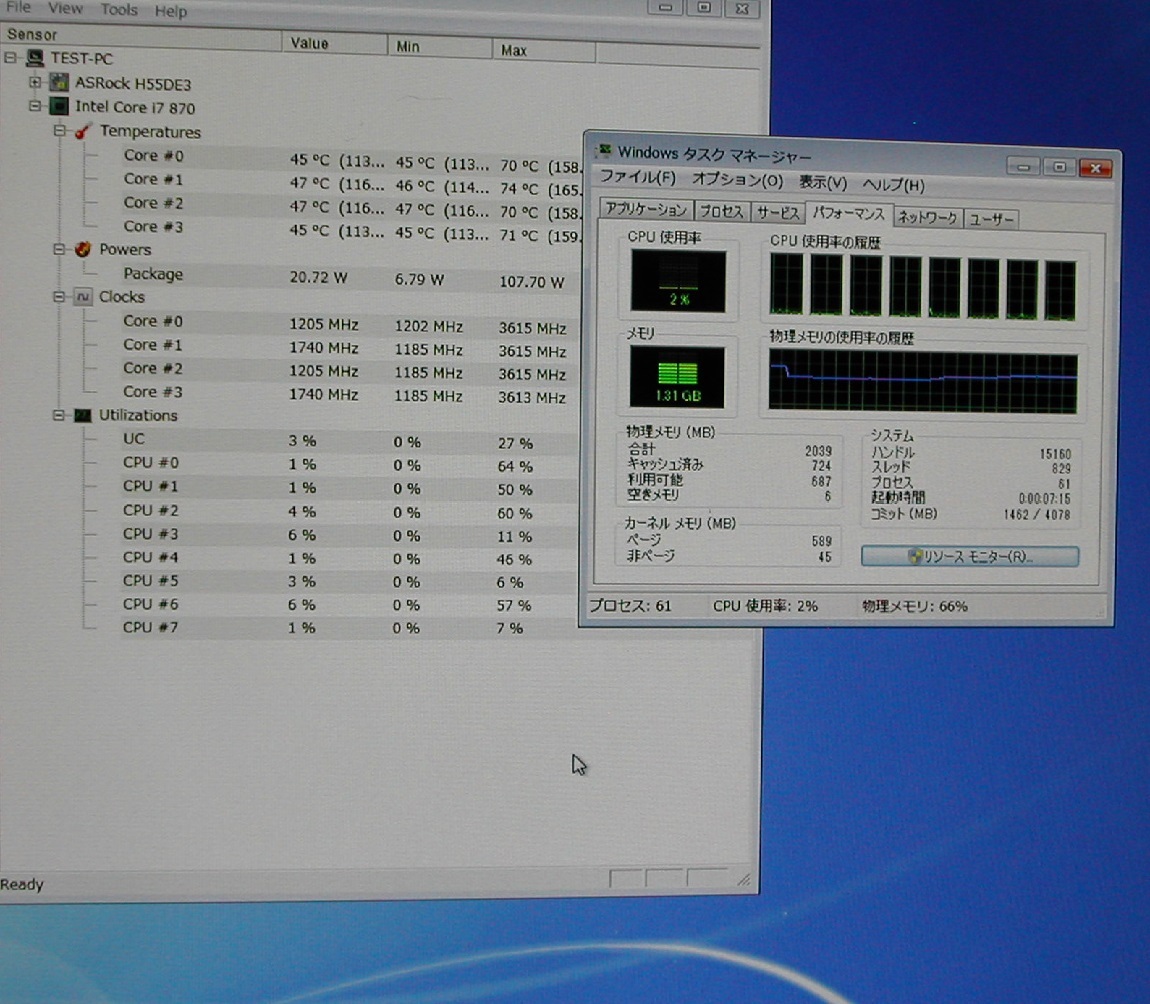
Task: Open Task Manager ヘルプ(H) menu
Action: pyautogui.click(x=893, y=185)
